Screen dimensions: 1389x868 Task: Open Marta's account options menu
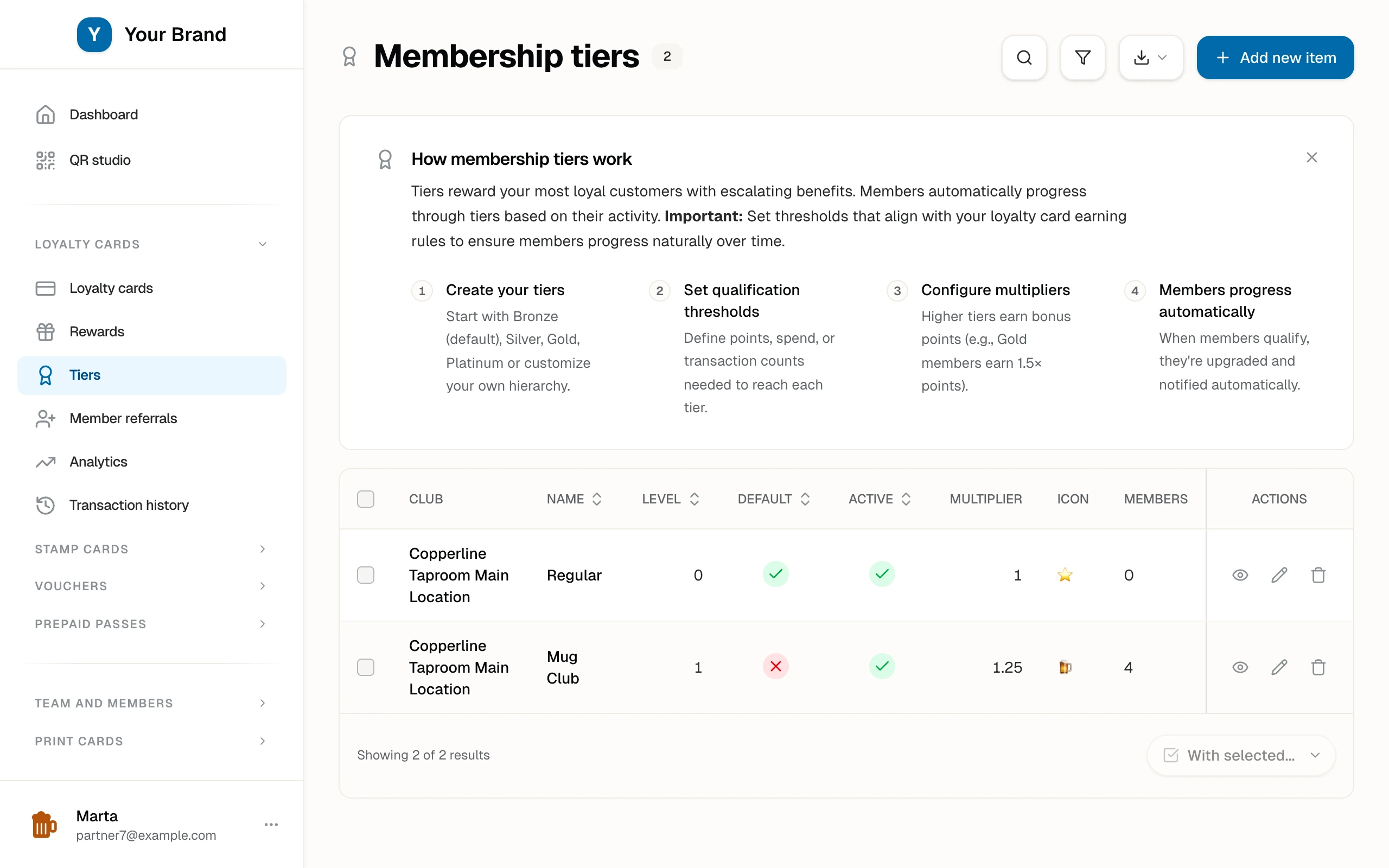pos(271,825)
